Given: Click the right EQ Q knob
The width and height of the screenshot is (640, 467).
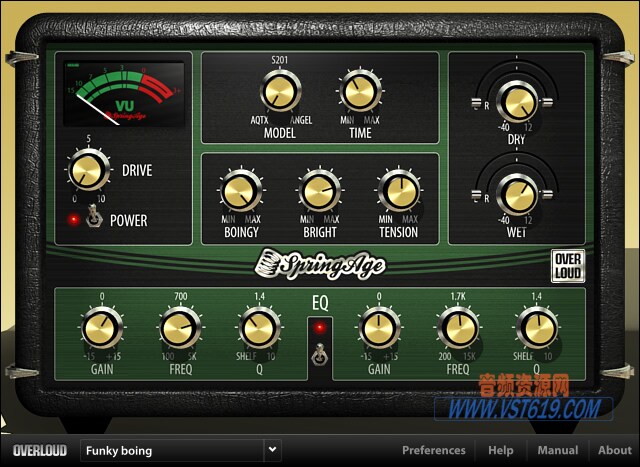Looking at the screenshot, I should click(536, 327).
